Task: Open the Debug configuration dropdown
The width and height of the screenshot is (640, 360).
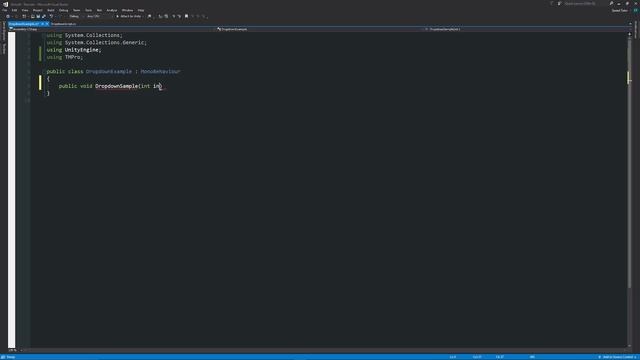Action: 76,16
